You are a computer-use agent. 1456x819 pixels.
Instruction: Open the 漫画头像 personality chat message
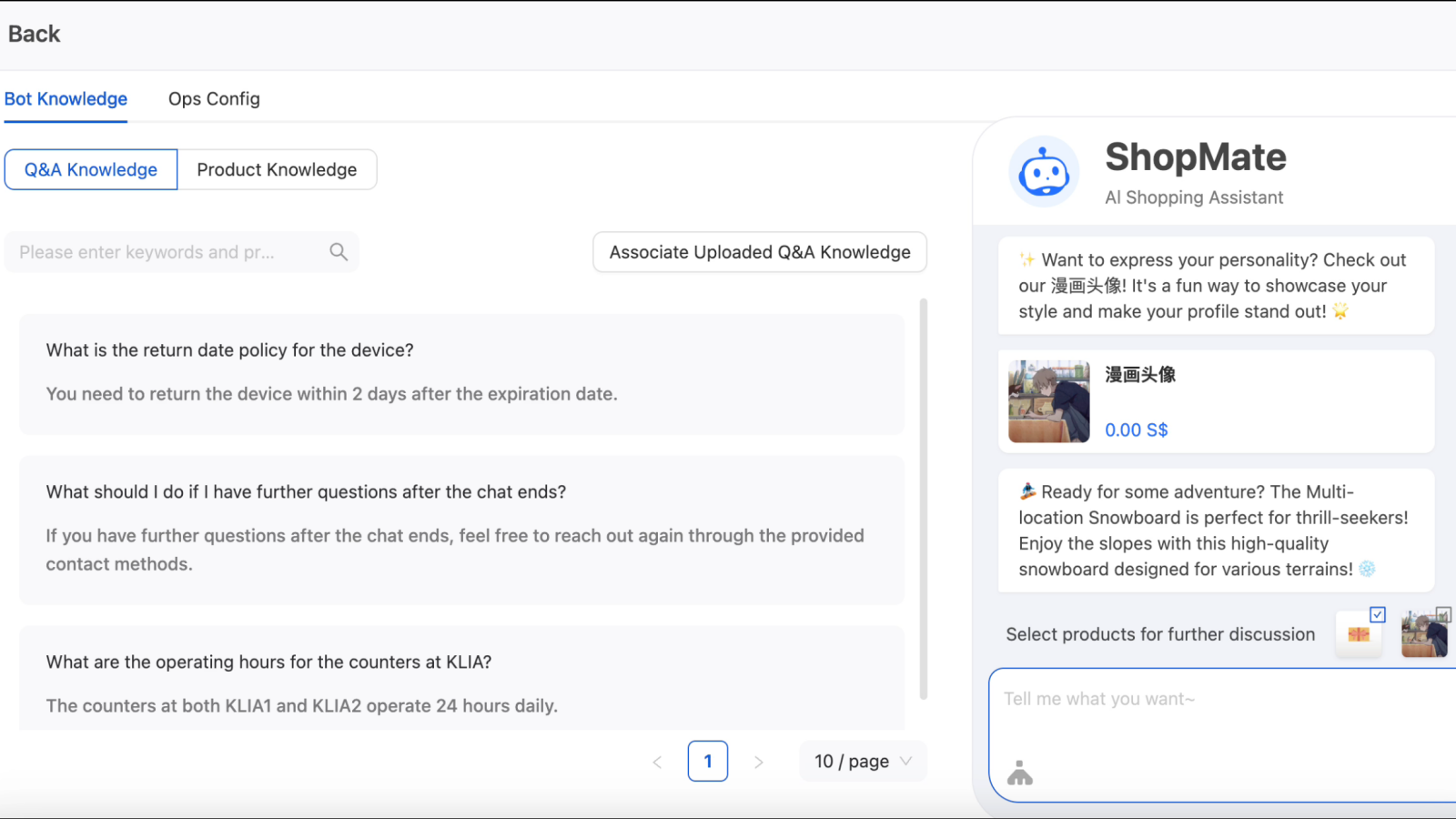click(1216, 286)
